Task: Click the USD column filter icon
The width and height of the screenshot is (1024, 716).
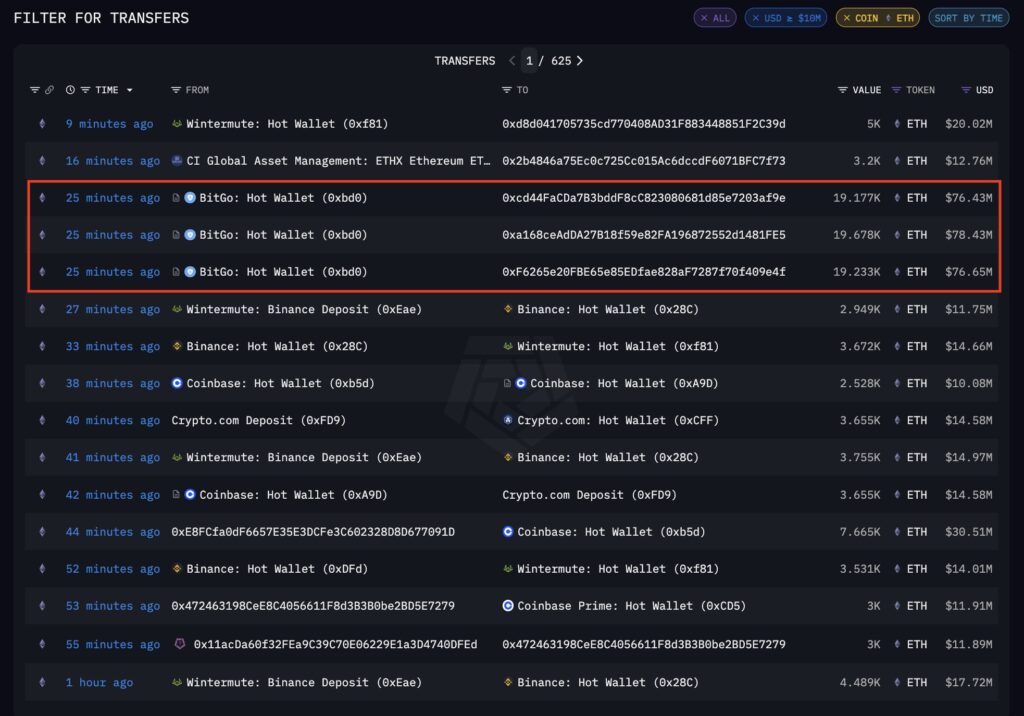Action: click(x=966, y=90)
